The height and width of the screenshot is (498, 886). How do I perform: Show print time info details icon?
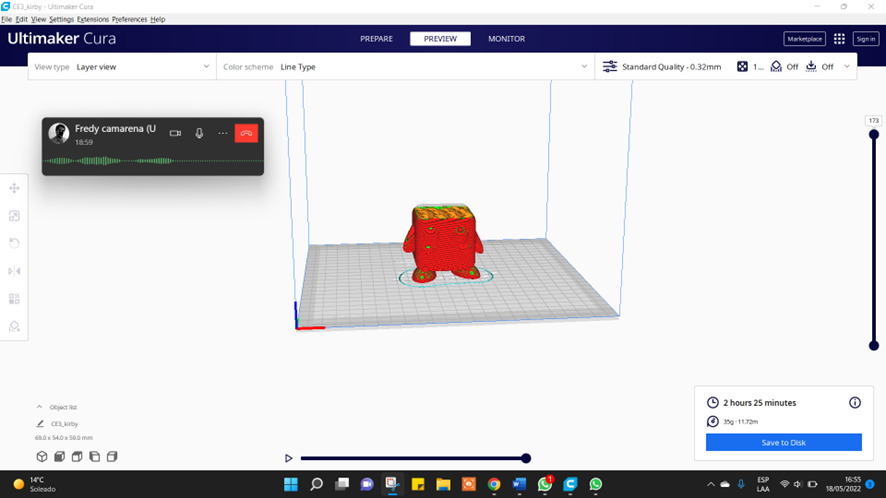coord(855,402)
